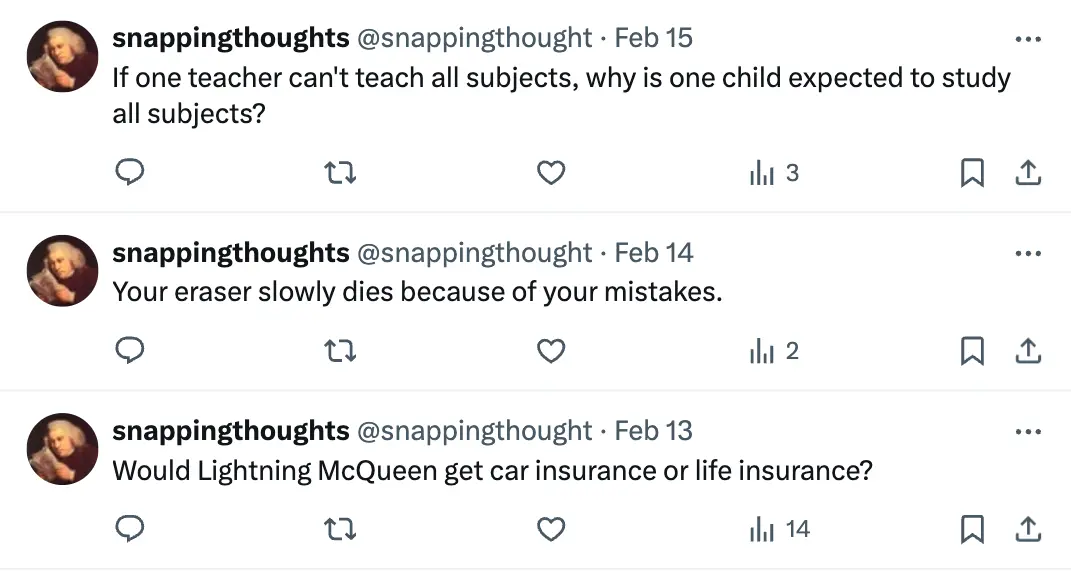The height and width of the screenshot is (574, 1071).
Task: View analytics showing 2 views
Action: (774, 351)
